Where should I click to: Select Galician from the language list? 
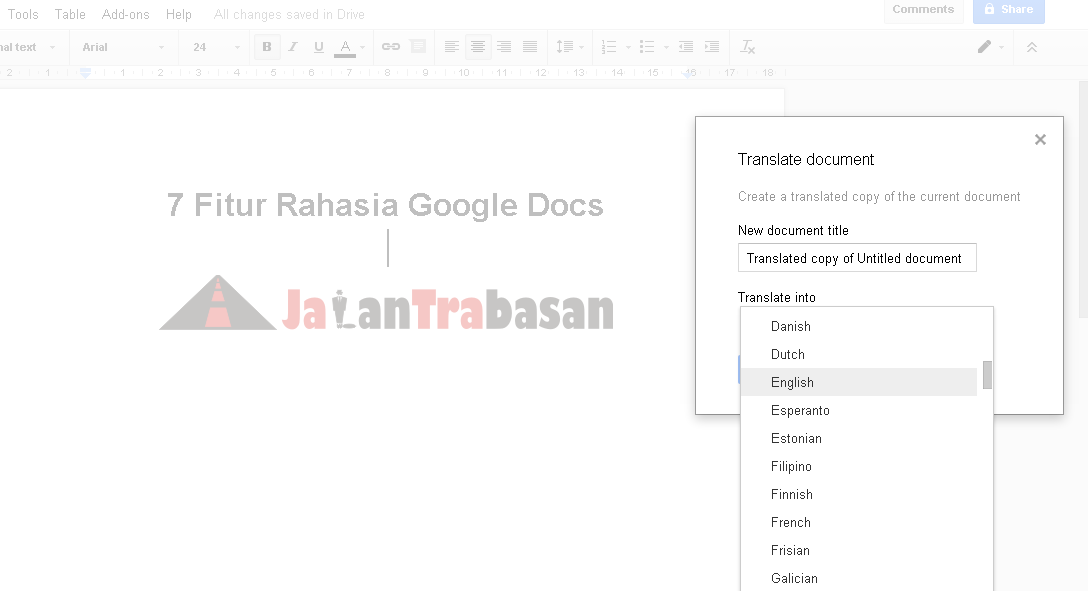859,578
